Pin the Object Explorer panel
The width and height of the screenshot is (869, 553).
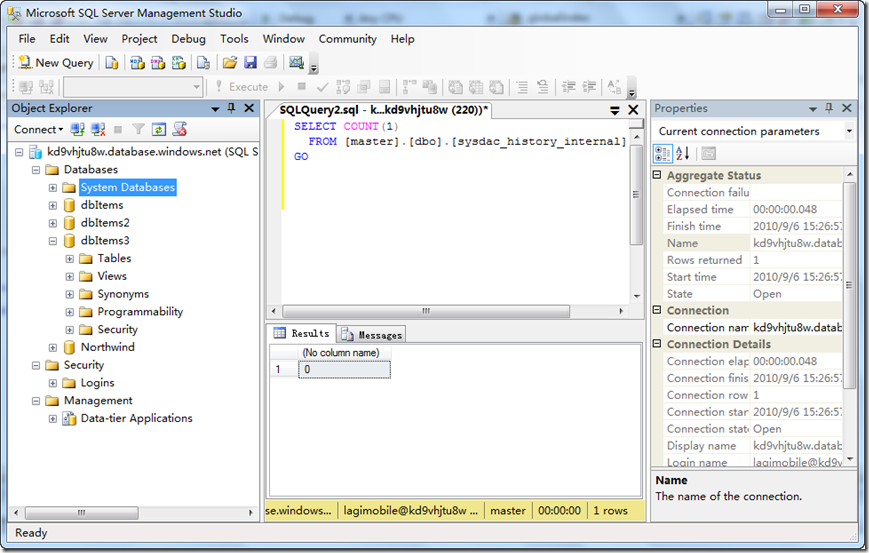coord(231,108)
